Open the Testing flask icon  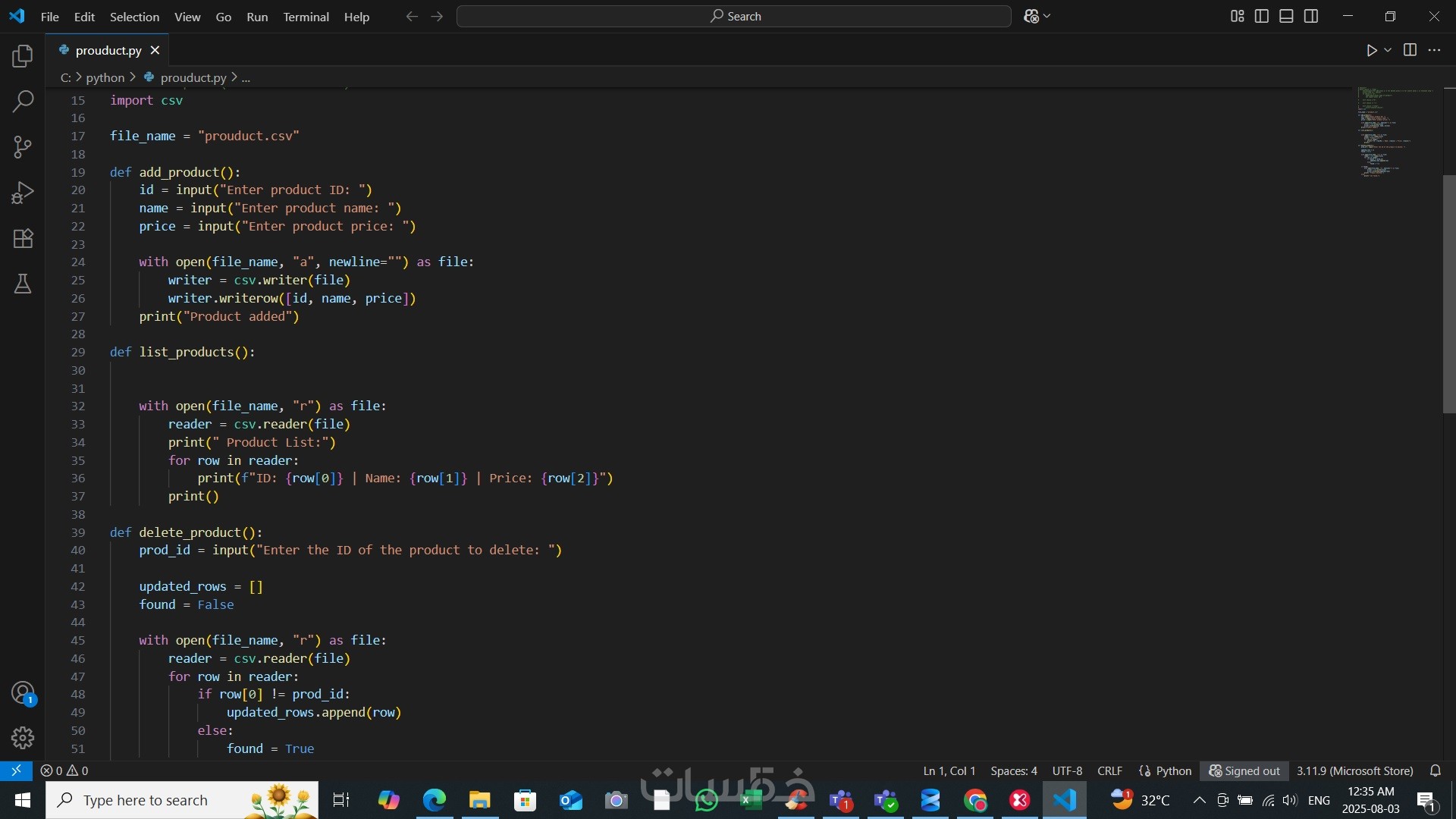click(x=23, y=284)
